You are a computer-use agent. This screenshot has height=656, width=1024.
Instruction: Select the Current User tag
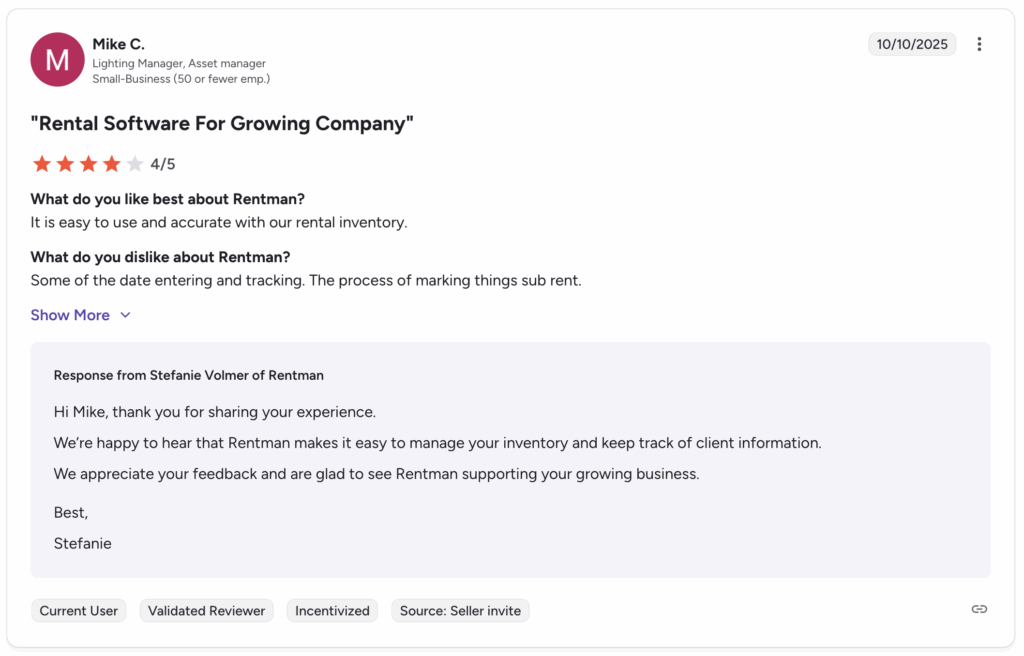(x=79, y=610)
